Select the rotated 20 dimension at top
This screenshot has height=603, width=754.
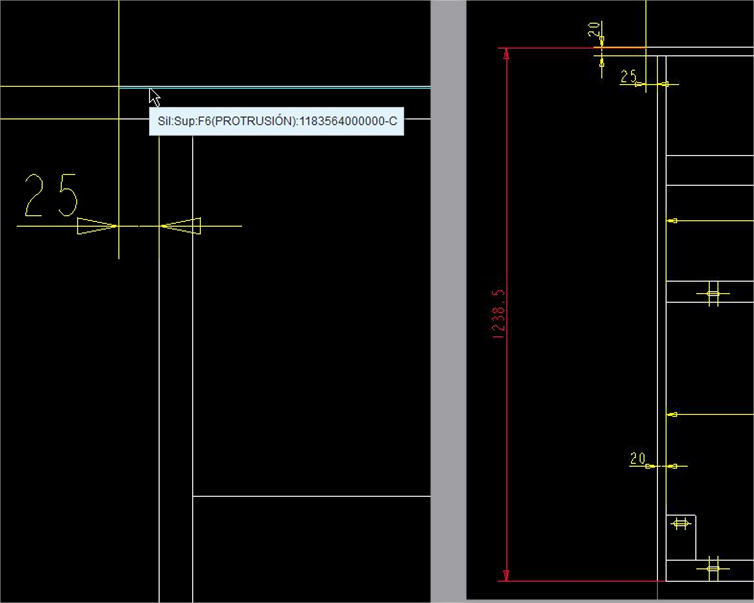(594, 29)
